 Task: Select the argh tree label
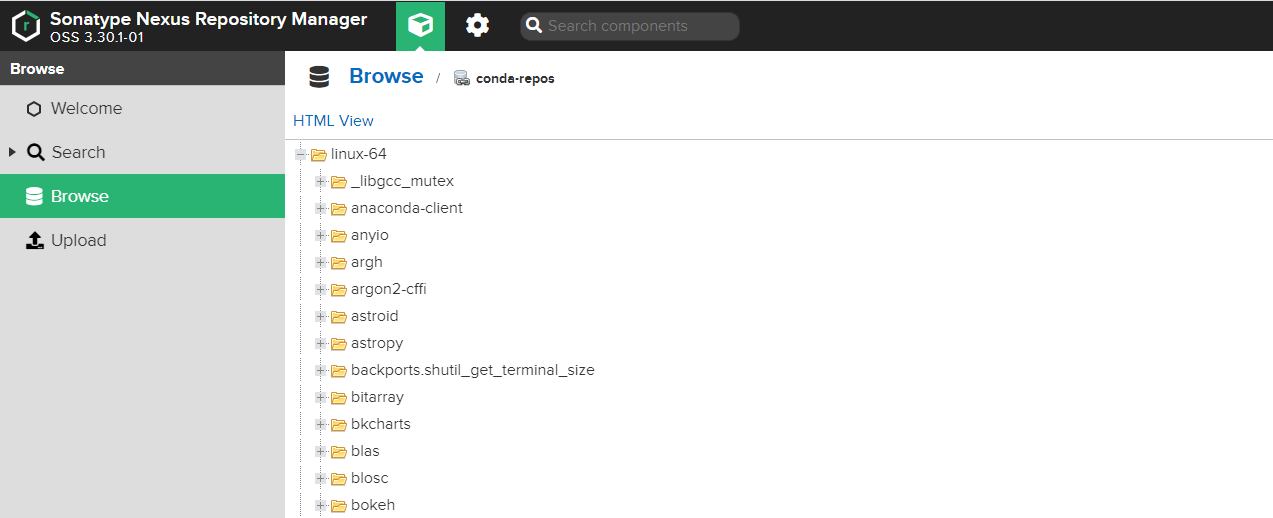click(x=367, y=262)
